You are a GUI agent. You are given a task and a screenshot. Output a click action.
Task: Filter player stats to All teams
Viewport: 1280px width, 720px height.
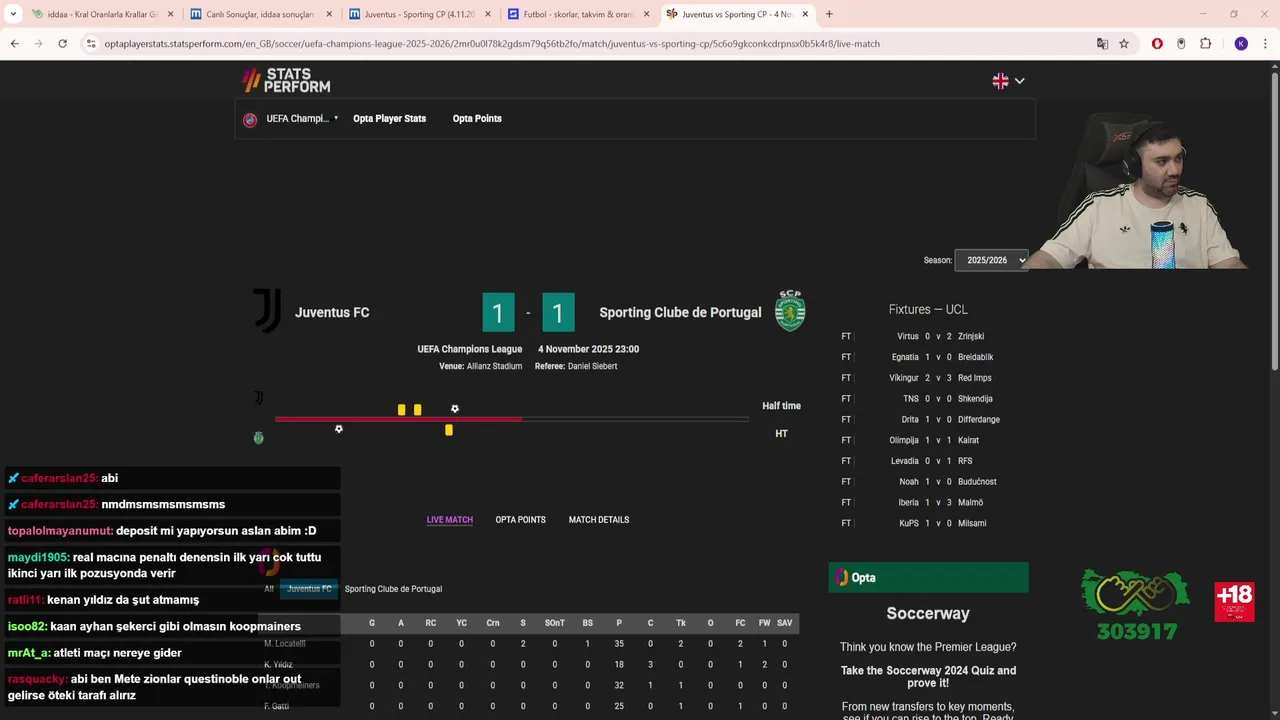click(269, 589)
